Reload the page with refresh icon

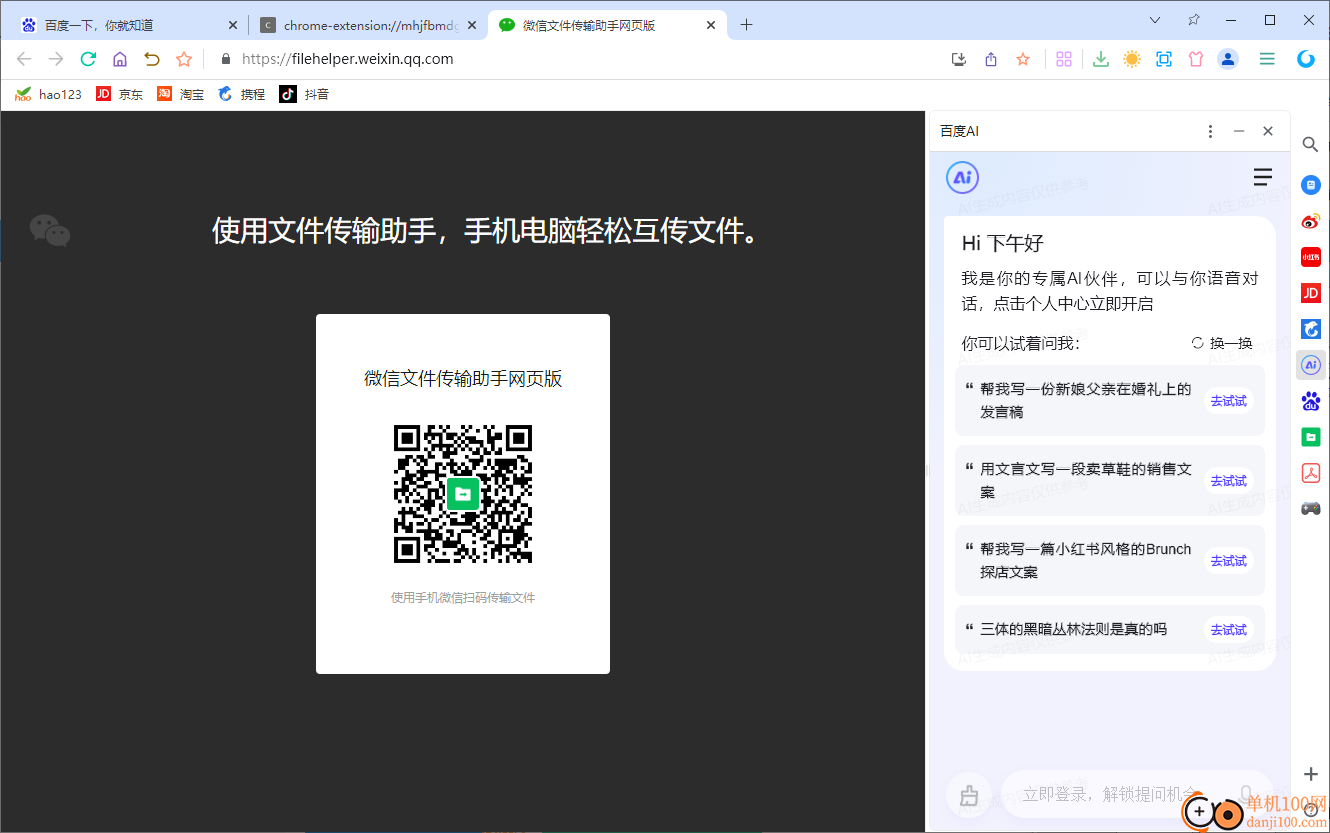tap(88, 59)
